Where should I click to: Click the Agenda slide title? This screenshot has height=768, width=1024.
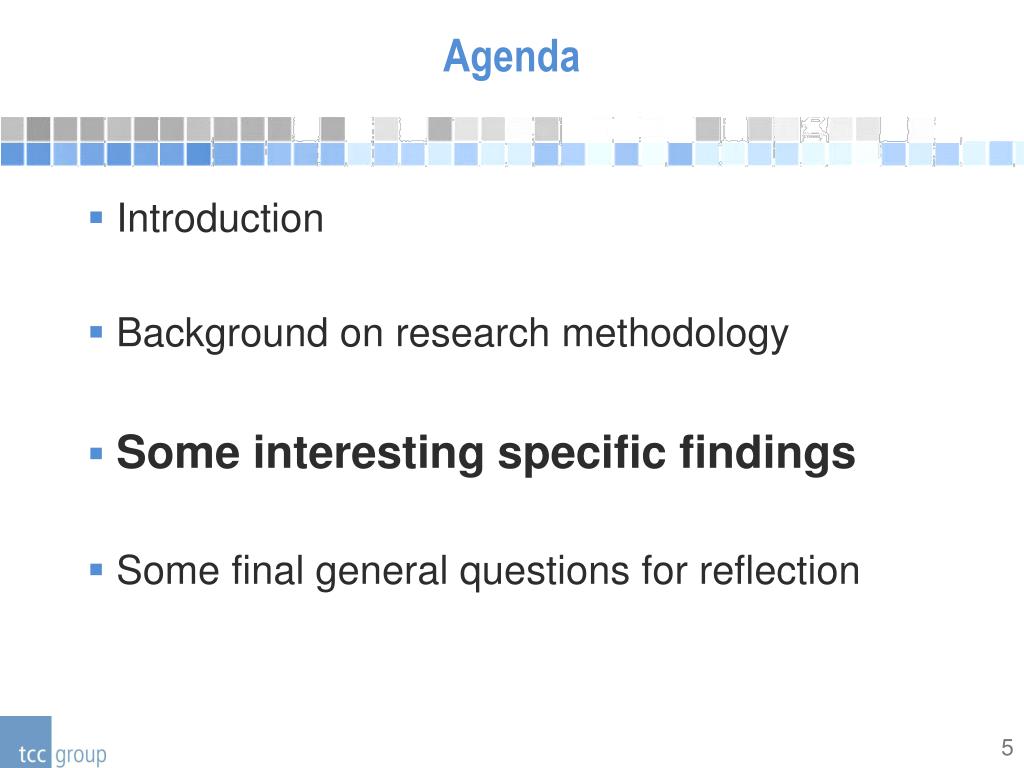coord(511,57)
